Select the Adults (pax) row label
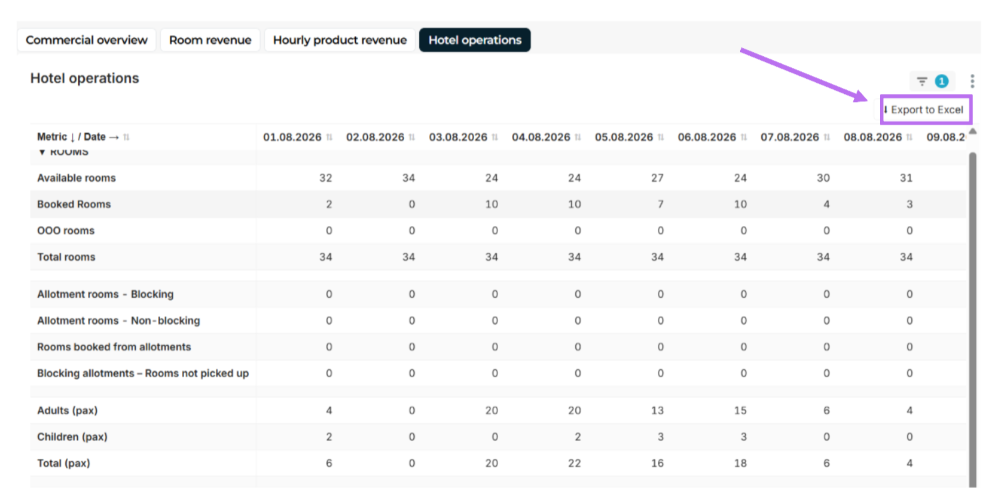Screen dimensions: 988x502 tap(67, 411)
